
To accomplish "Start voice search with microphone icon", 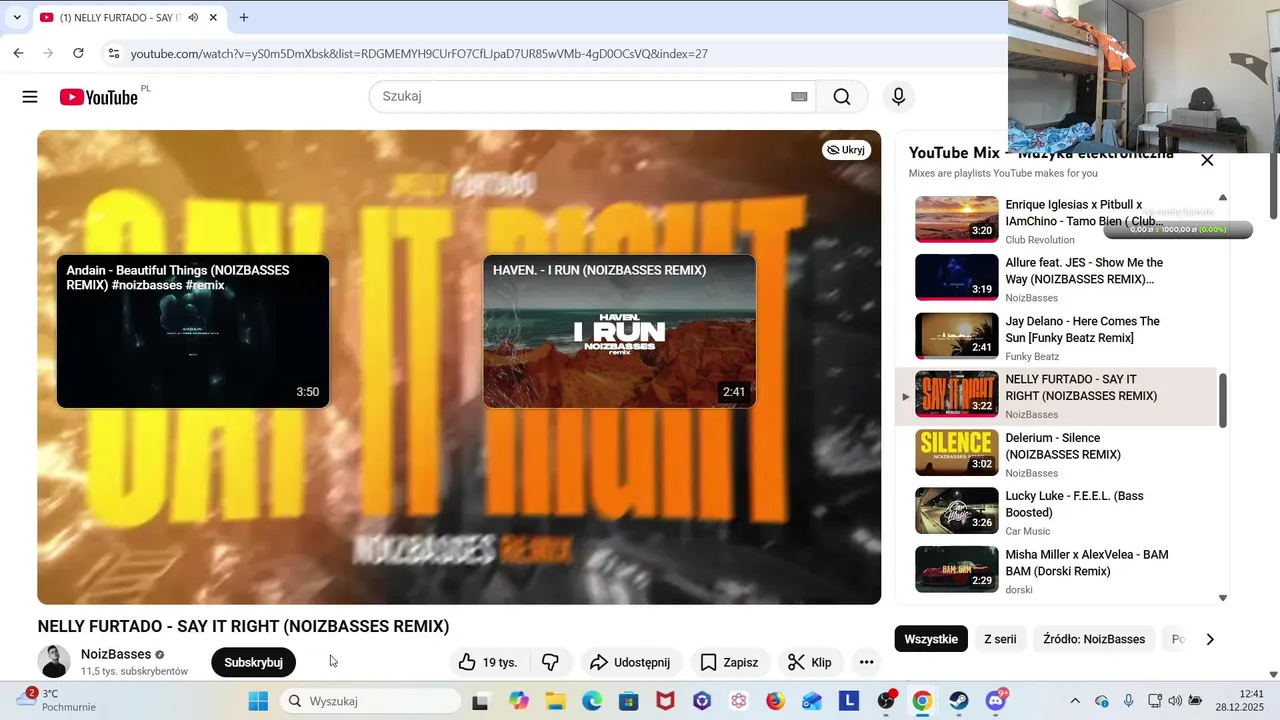I will 898,97.
